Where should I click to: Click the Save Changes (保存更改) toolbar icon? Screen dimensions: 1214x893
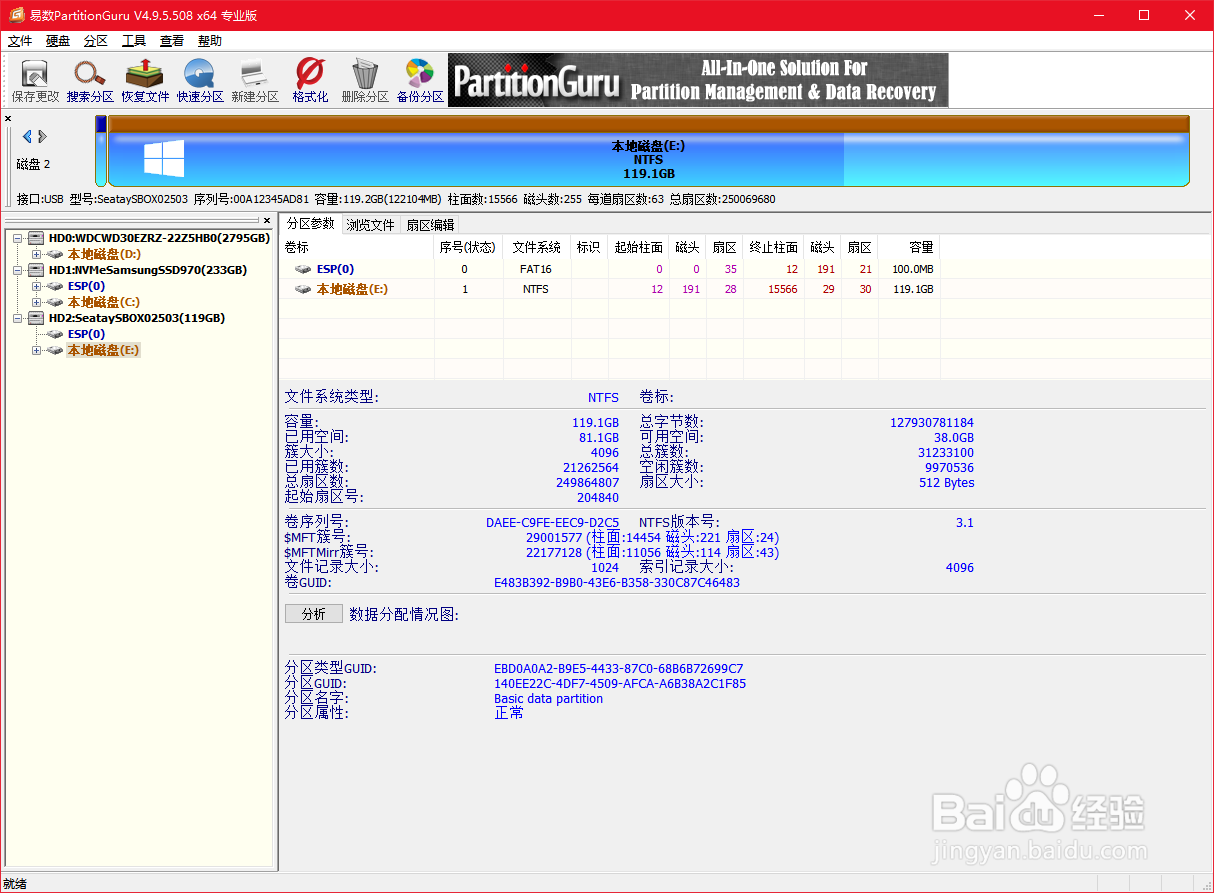tap(35, 81)
